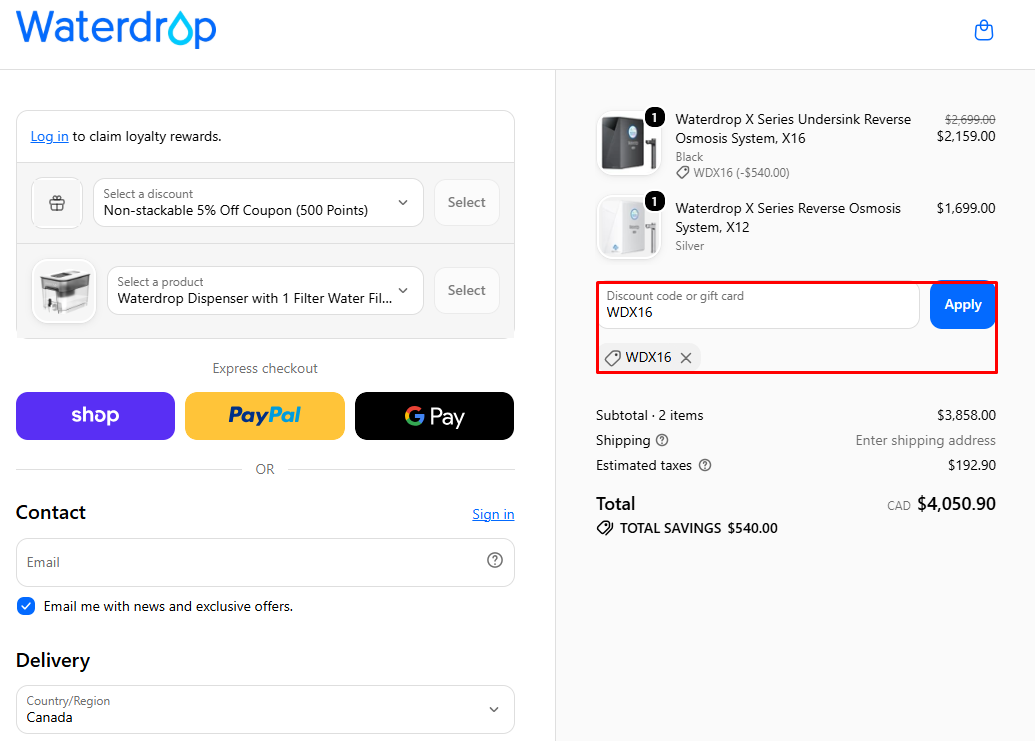Click the TOTAL SAVINGS $540.00 text
The image size is (1035, 741).
point(698,528)
